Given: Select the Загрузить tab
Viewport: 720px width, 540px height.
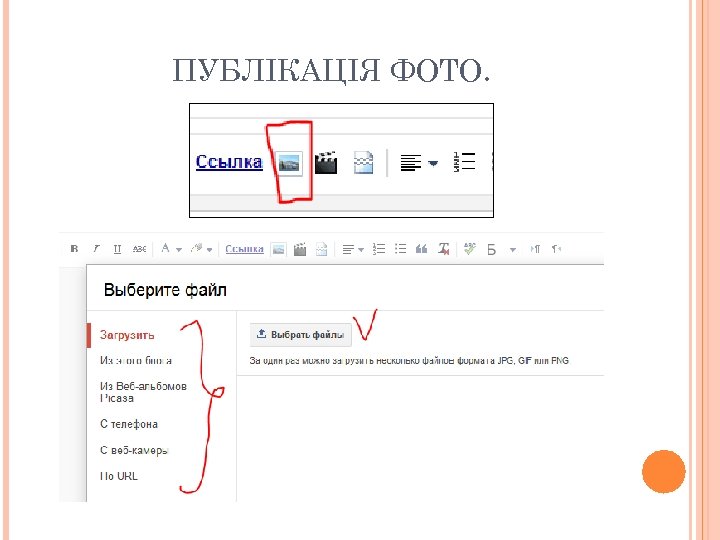Looking at the screenshot, I should click(127, 335).
